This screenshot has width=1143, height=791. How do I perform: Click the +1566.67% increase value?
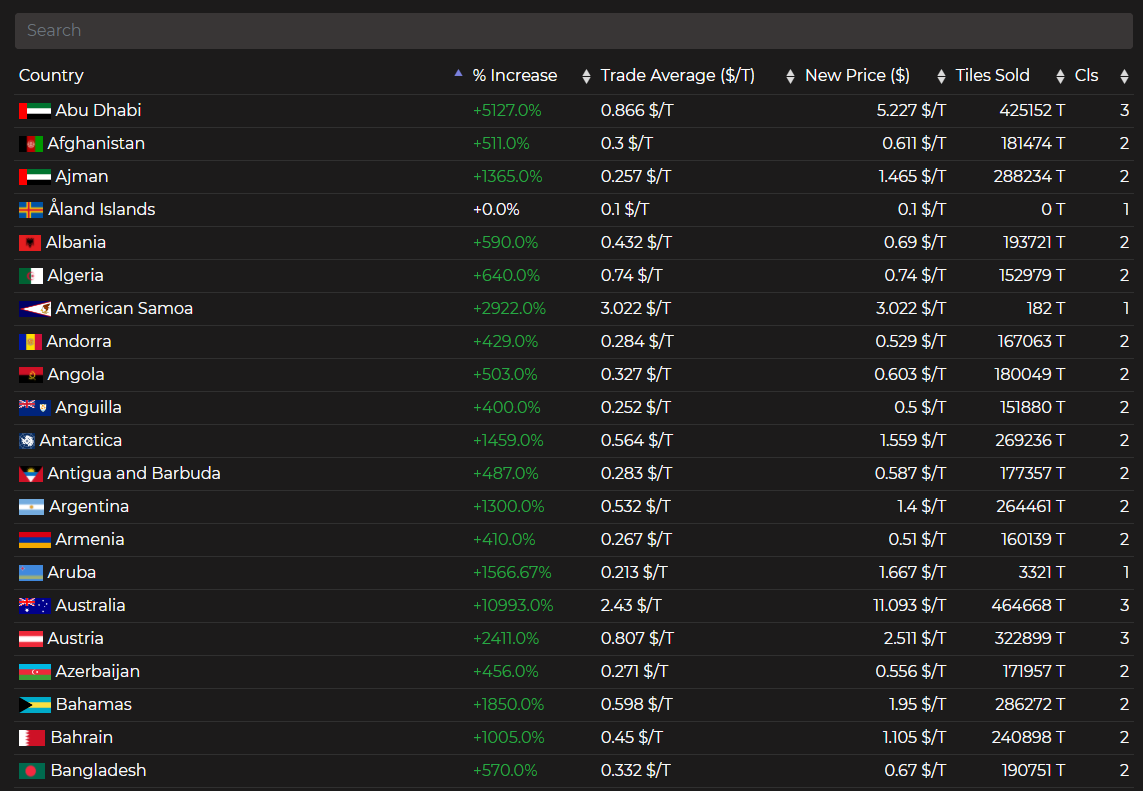(512, 573)
